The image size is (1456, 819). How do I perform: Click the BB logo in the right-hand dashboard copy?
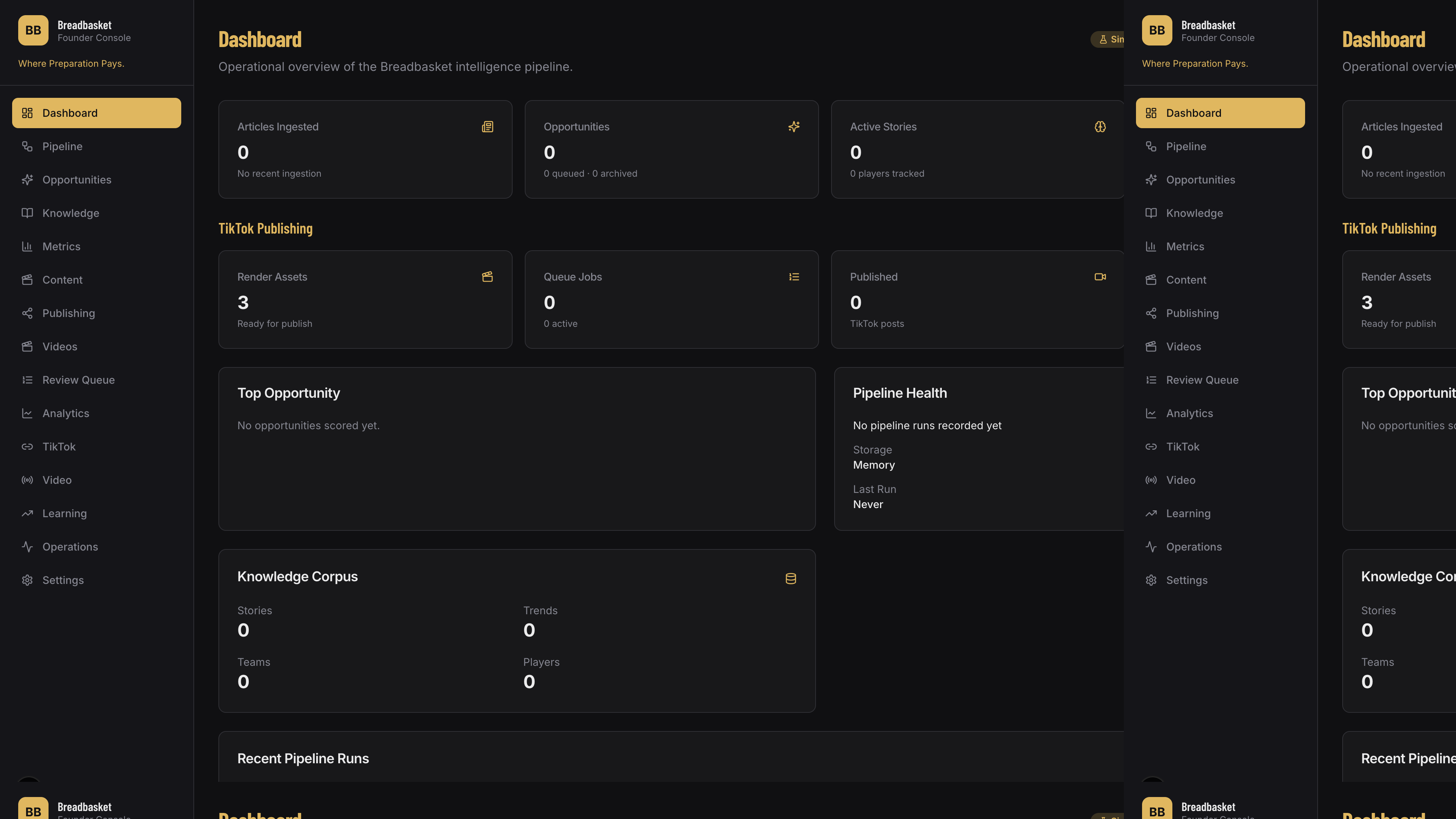[x=1157, y=30]
